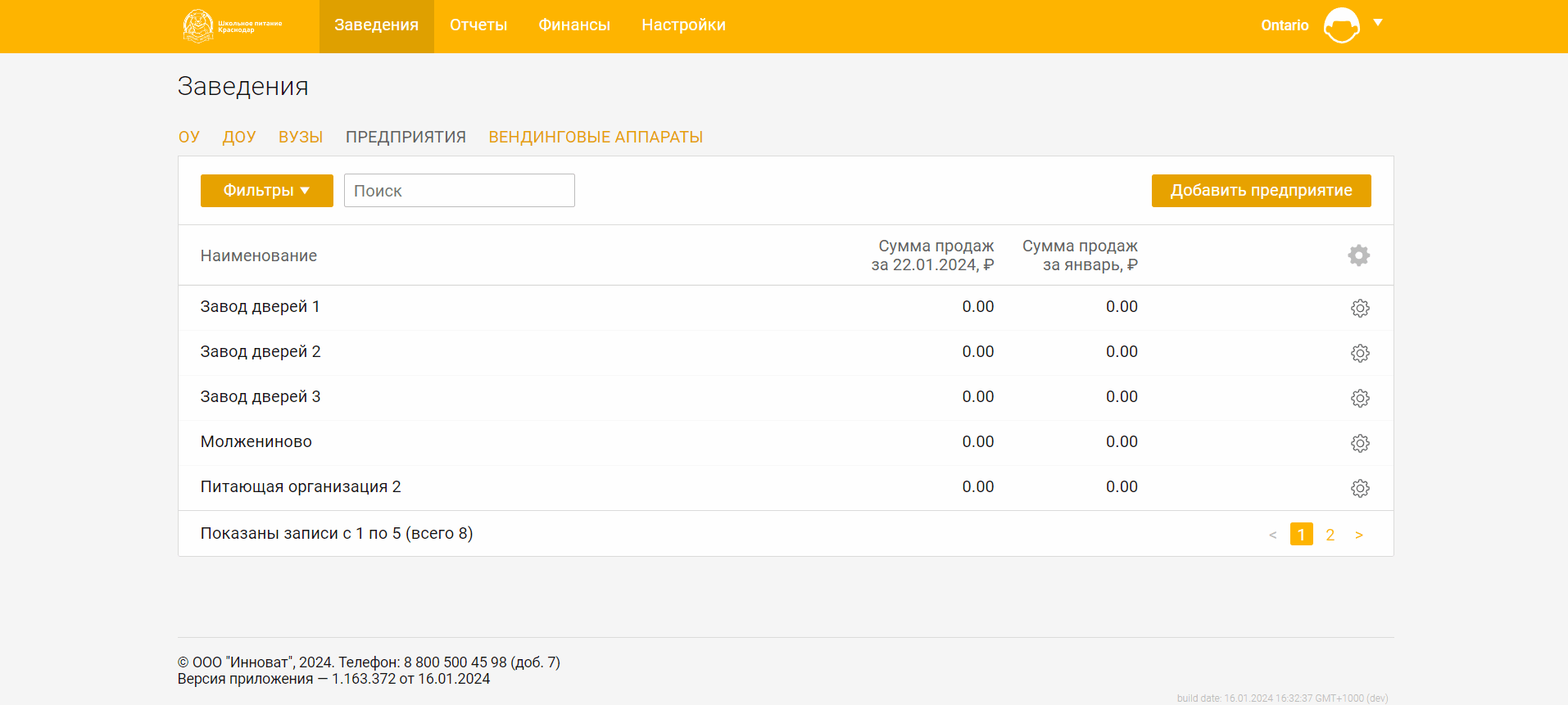The height and width of the screenshot is (705, 1568).
Task: Click the Ontario user avatar icon
Action: pyautogui.click(x=1341, y=25)
